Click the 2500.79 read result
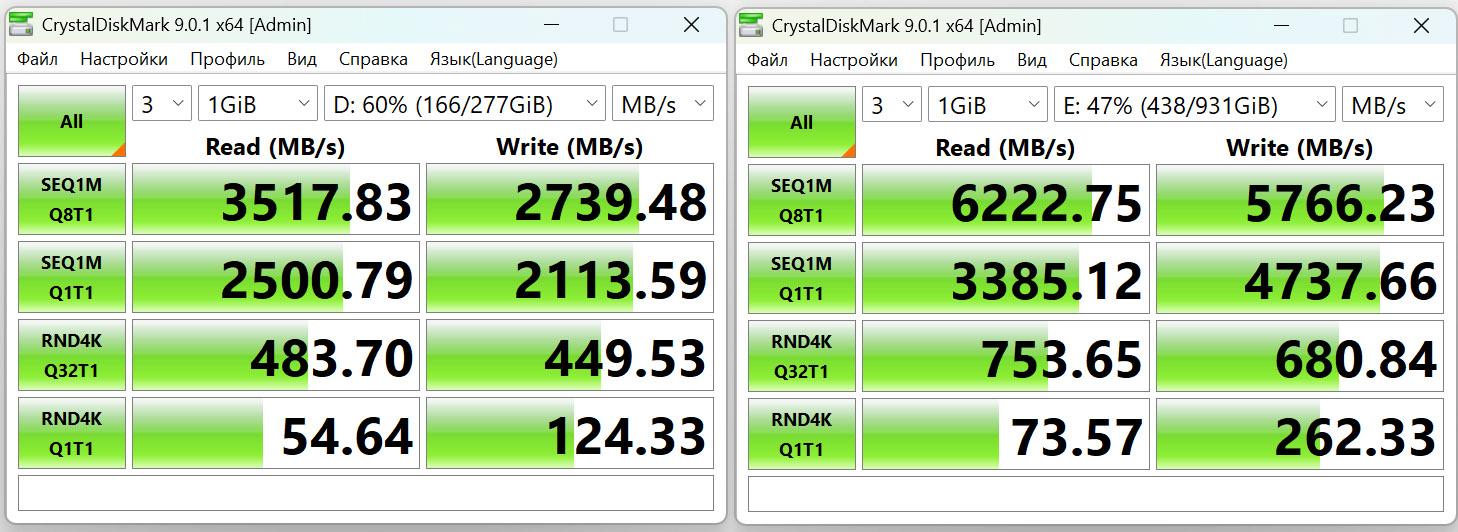Image resolution: width=1458 pixels, height=532 pixels. (x=276, y=278)
